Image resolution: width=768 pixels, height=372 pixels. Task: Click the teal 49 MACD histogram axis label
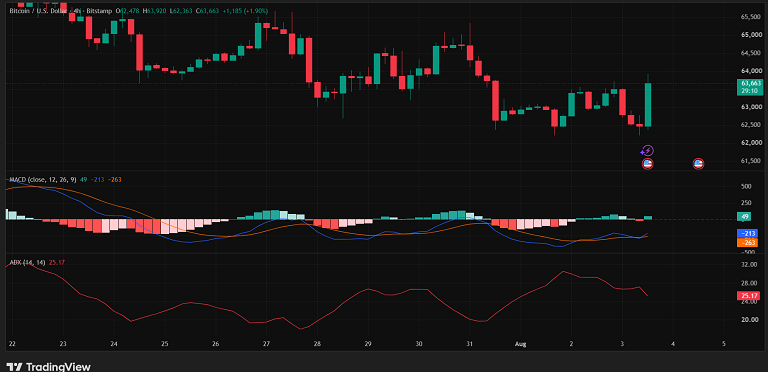(x=745, y=216)
